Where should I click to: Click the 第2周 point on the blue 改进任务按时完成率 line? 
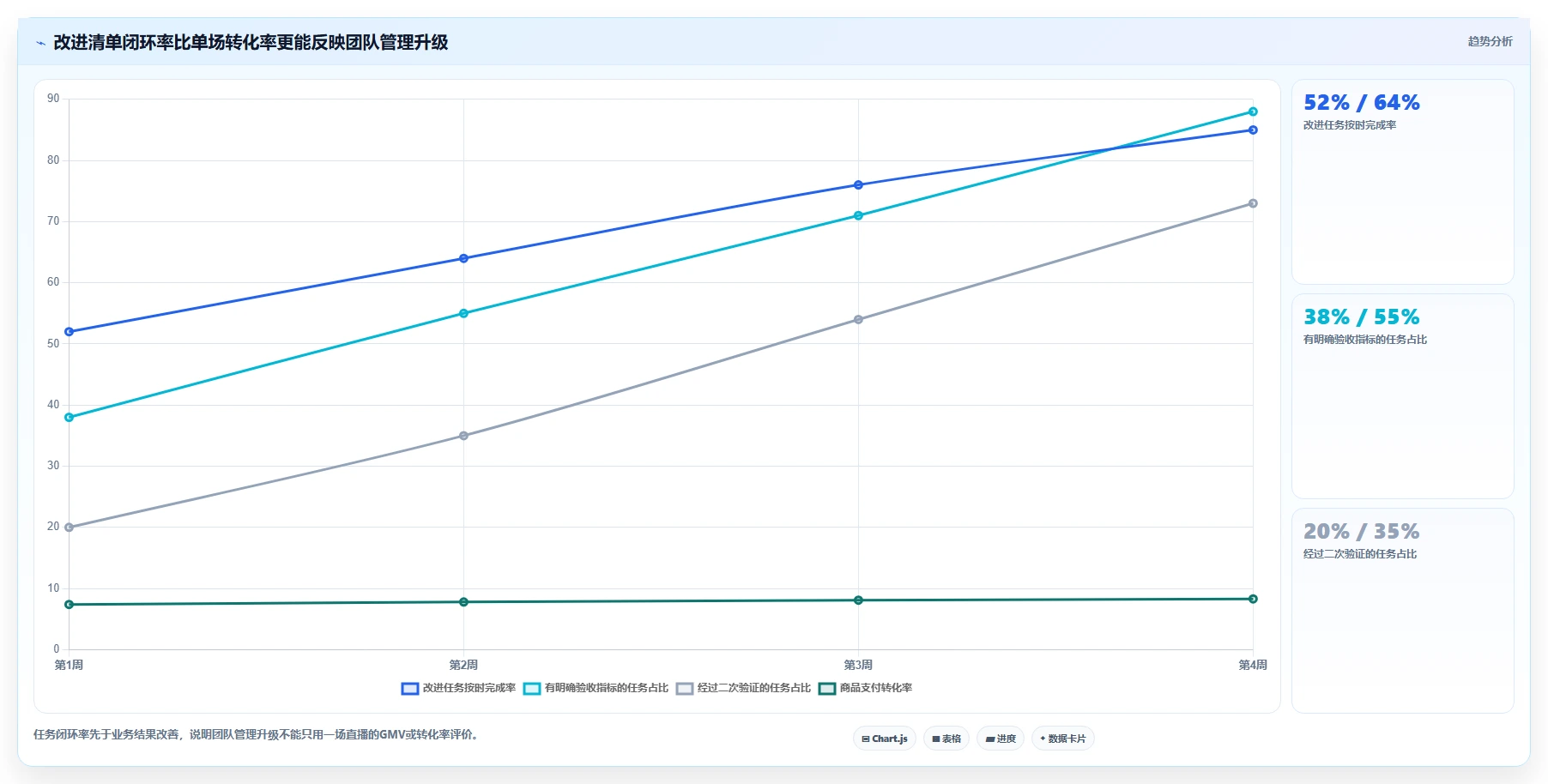click(x=463, y=258)
